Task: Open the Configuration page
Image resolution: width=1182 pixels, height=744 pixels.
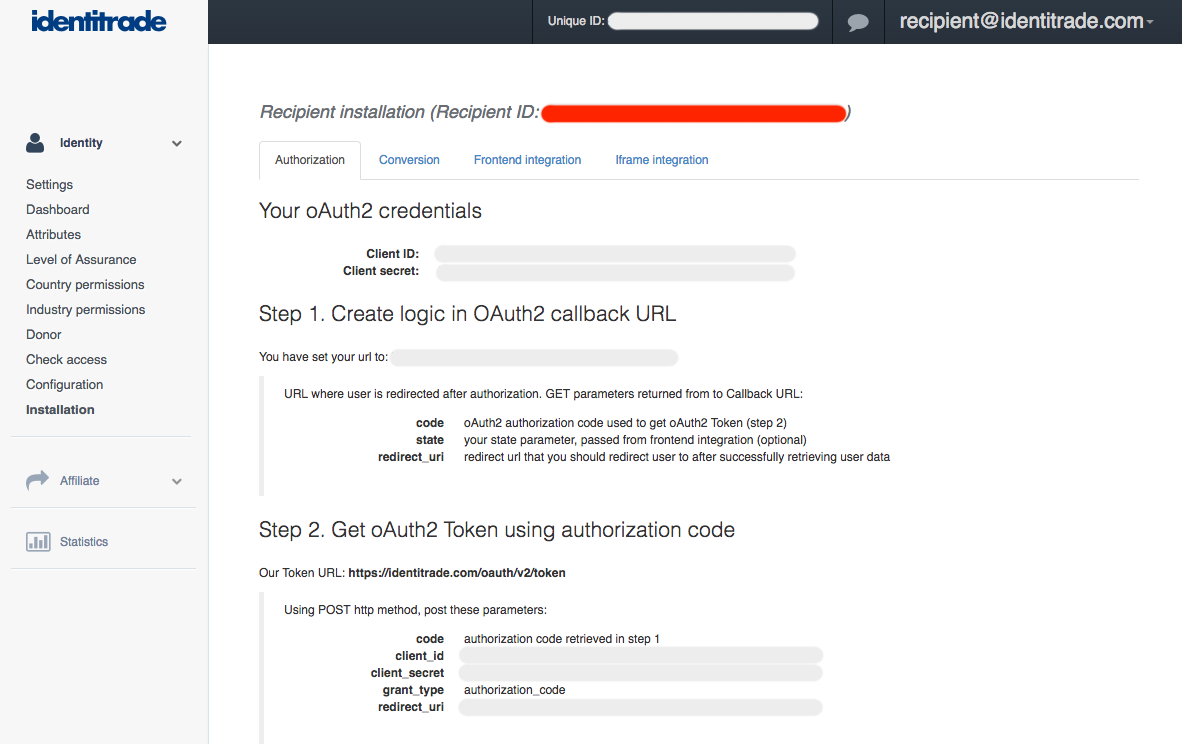Action: (65, 384)
